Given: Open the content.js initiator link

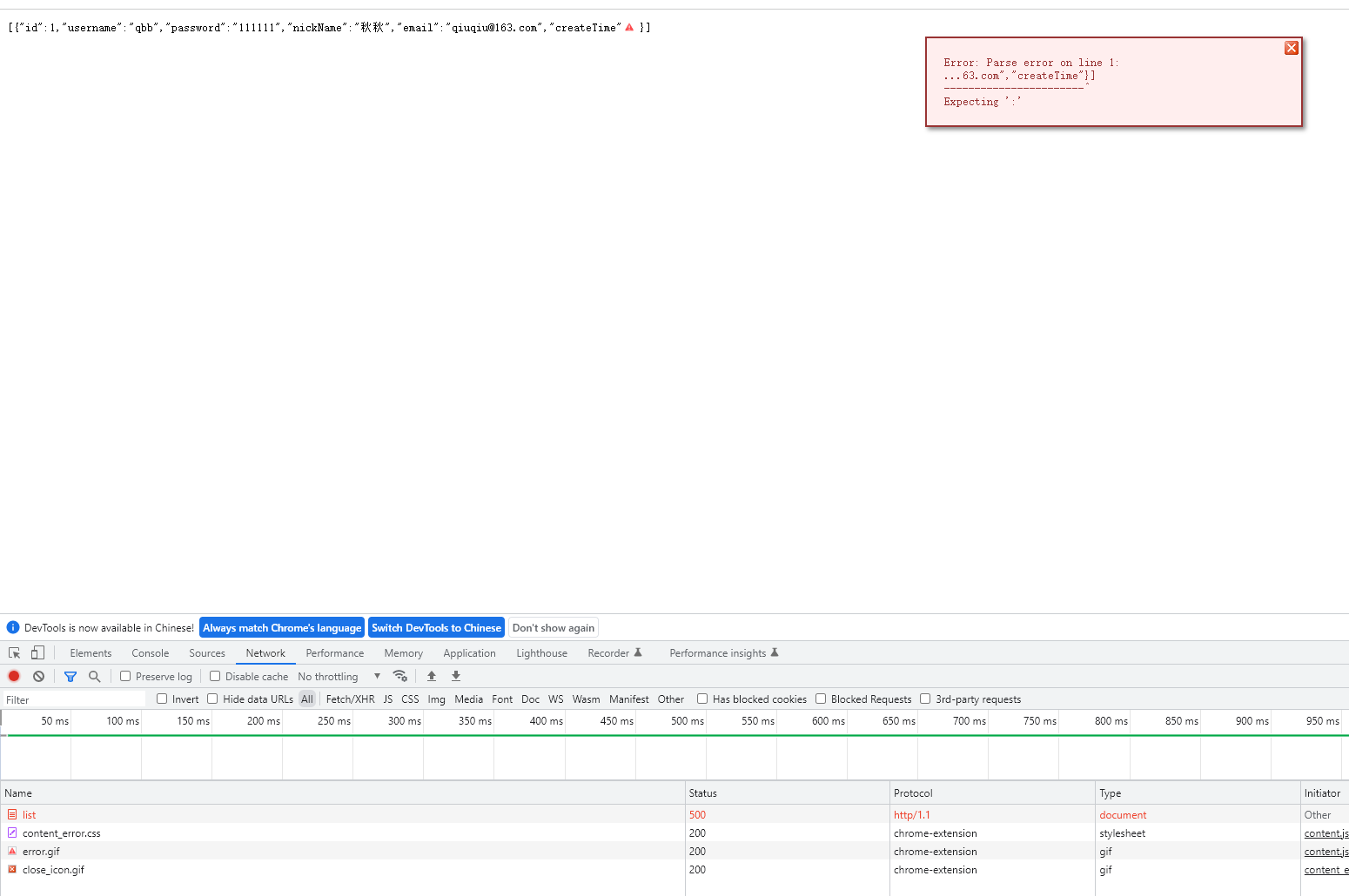Looking at the screenshot, I should [x=1326, y=832].
